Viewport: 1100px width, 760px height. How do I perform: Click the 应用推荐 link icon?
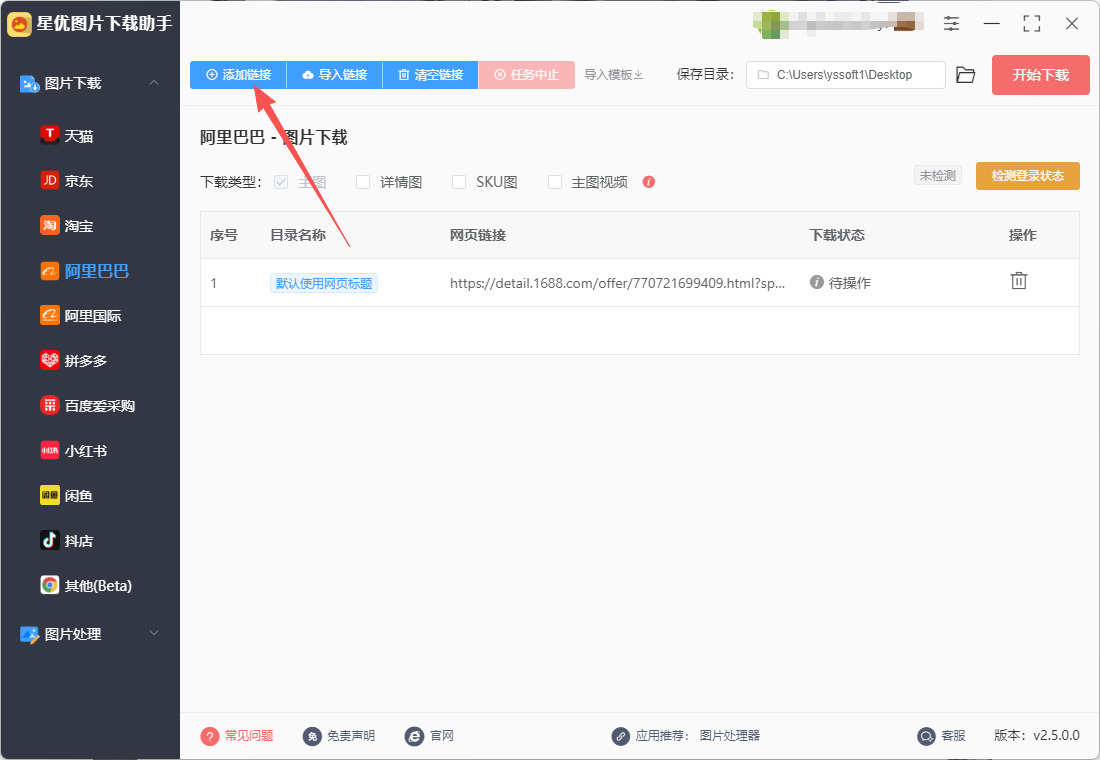[621, 736]
